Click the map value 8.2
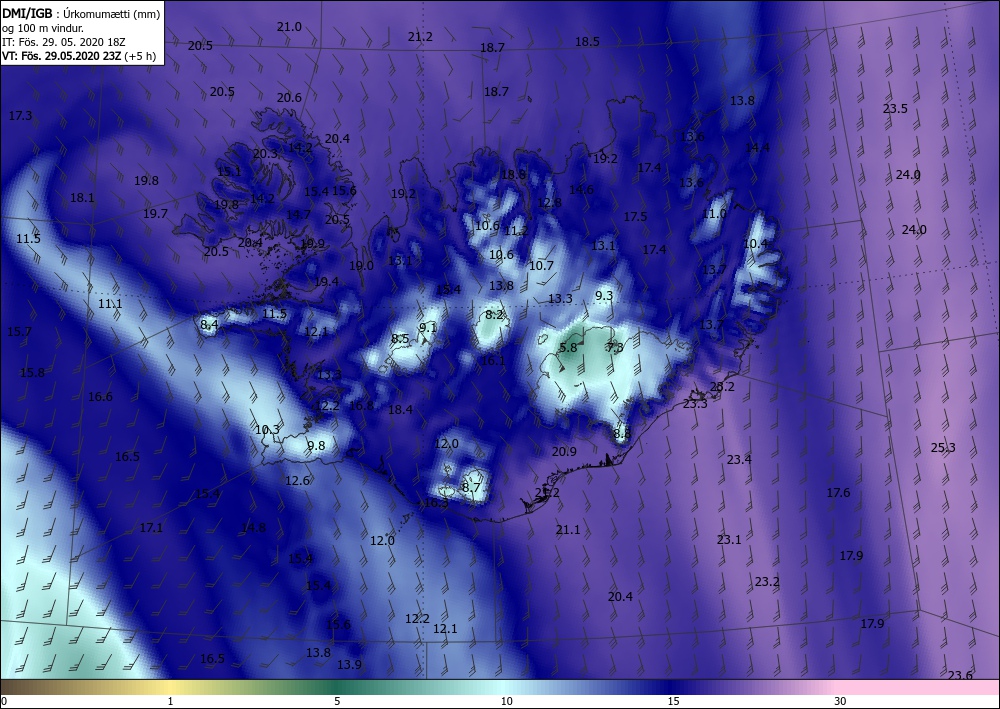This screenshot has height=709, width=1000. [494, 314]
